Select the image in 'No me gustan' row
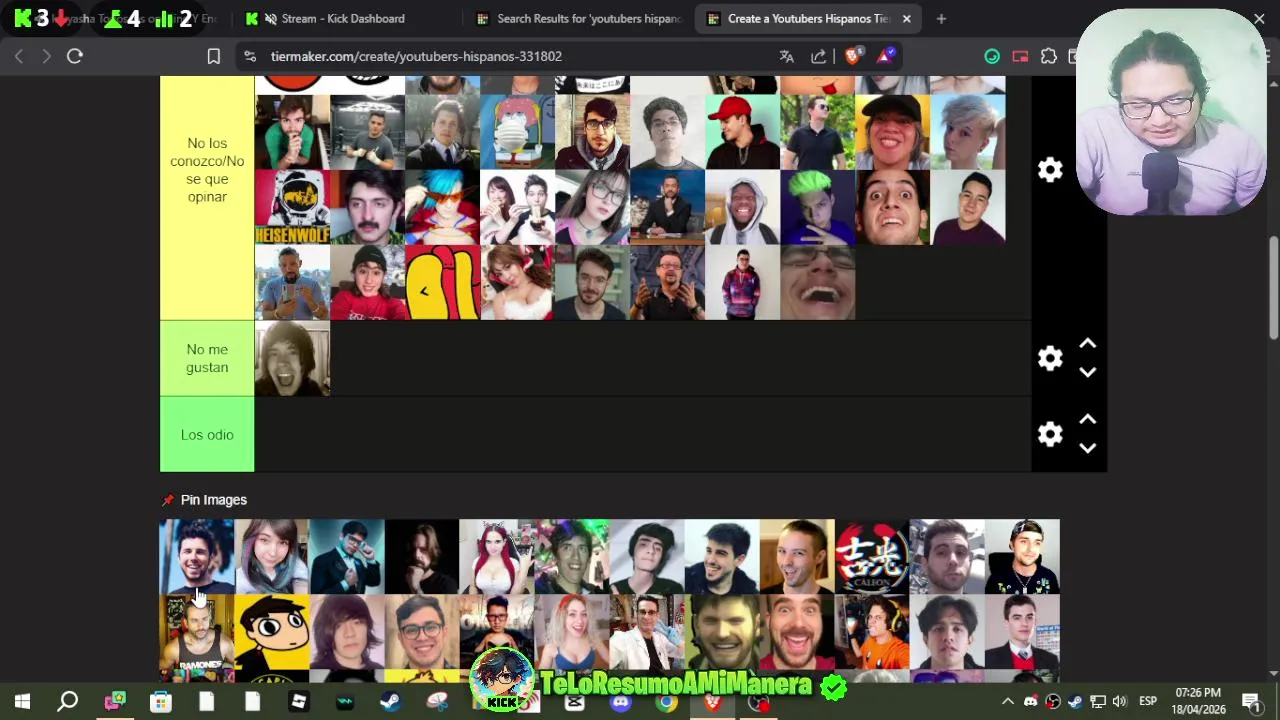Image resolution: width=1280 pixels, height=720 pixels. [x=292, y=358]
